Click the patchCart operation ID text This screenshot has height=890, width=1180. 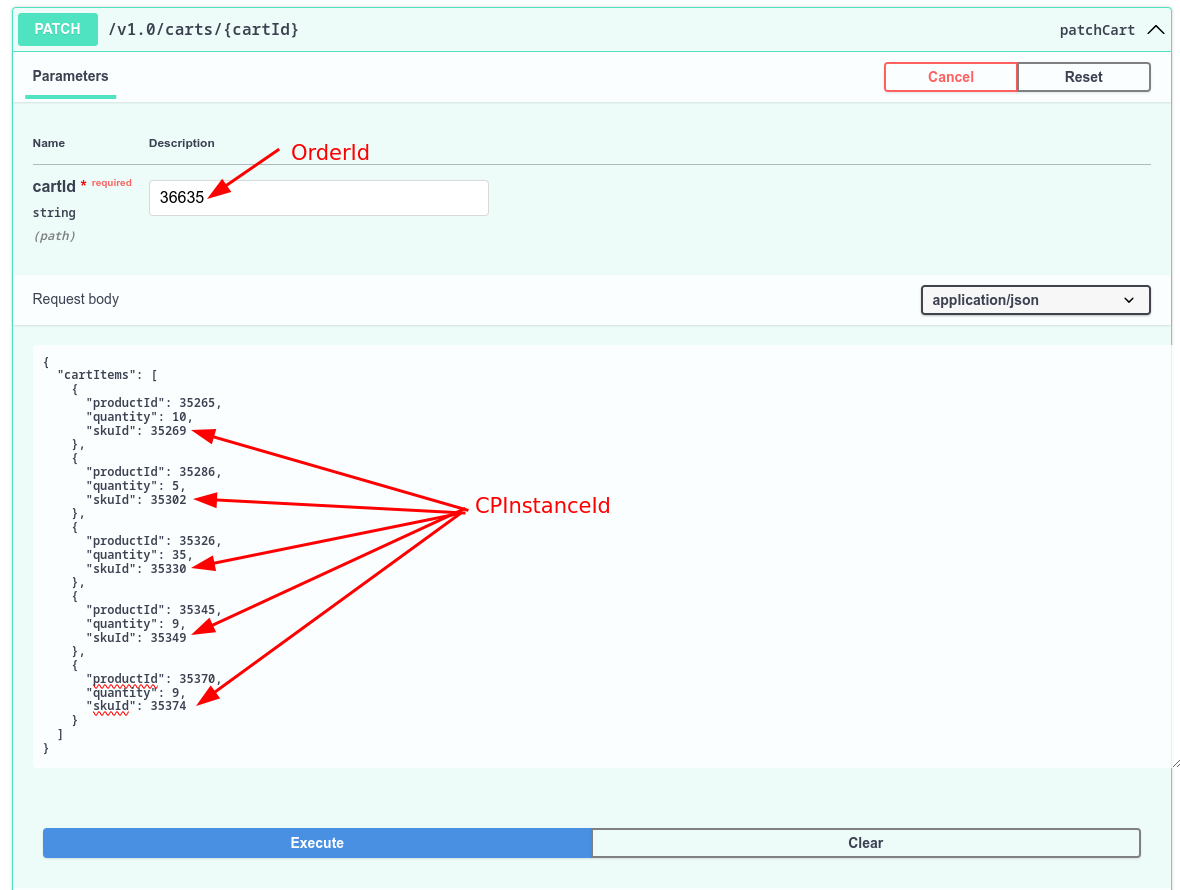(1096, 30)
